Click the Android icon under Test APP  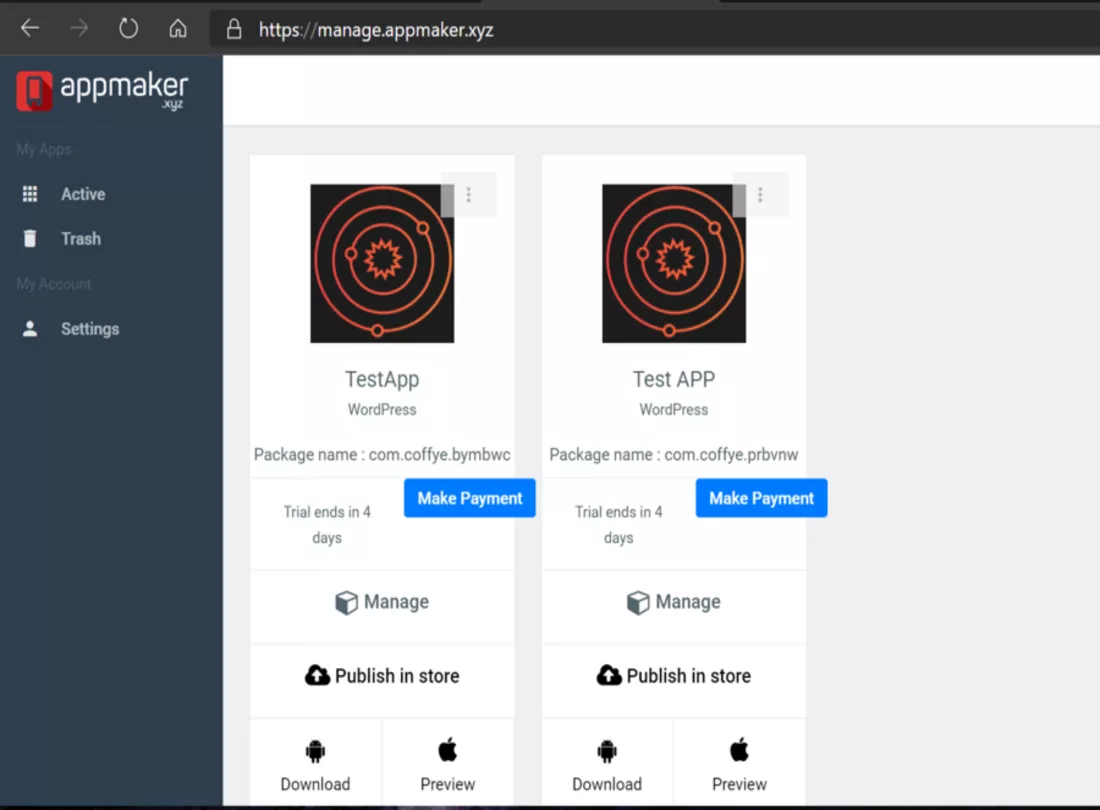pyautogui.click(x=607, y=751)
